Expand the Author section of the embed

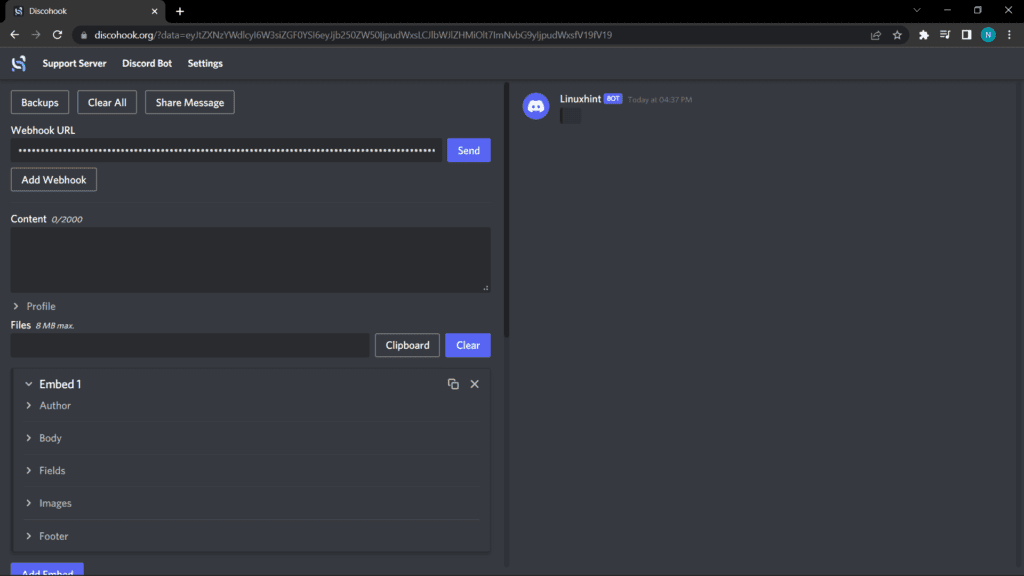pyautogui.click(x=54, y=406)
